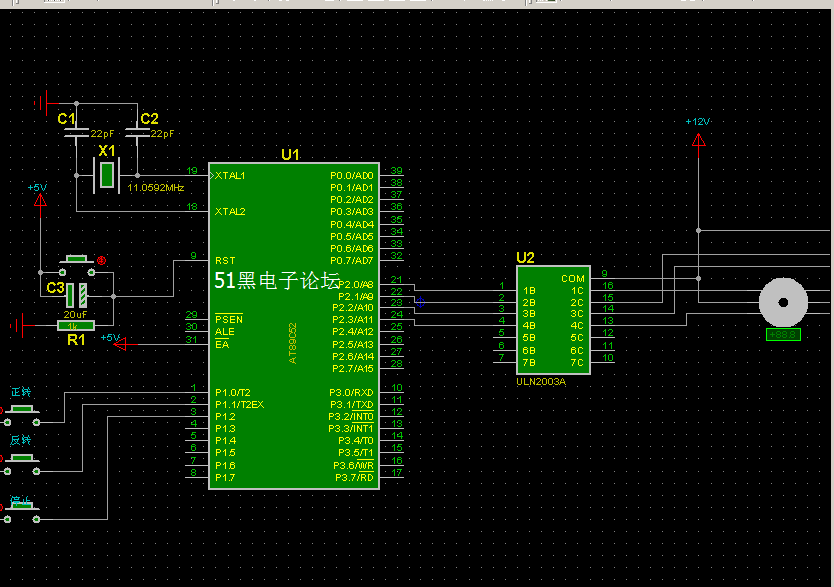The height and width of the screenshot is (587, 834).
Task: Click the 22pF value beside C1
Action: (102, 133)
